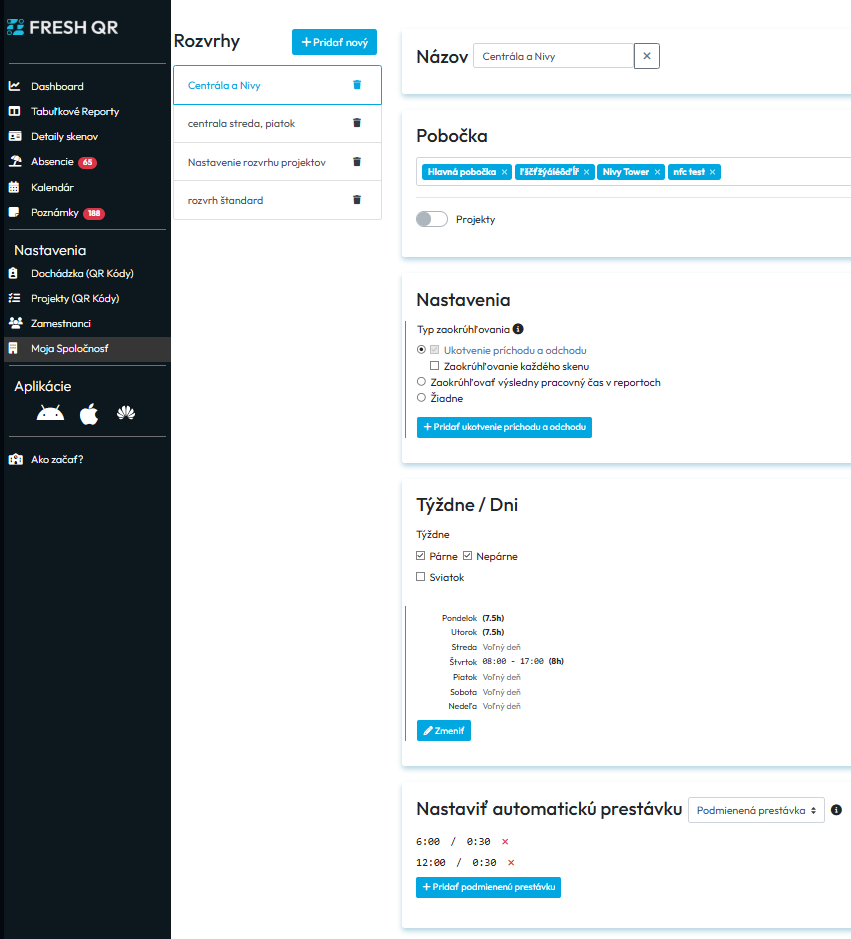851x939 pixels.
Task: Open the Huawei app link icon
Action: [126, 414]
